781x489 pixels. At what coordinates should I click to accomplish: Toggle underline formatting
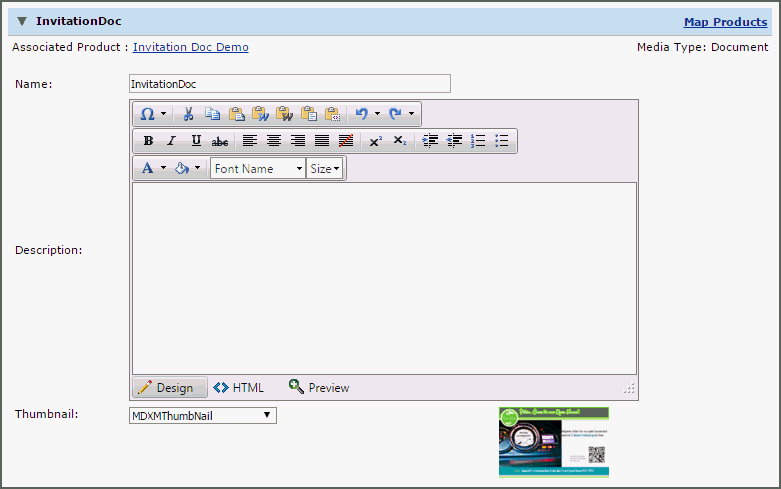(196, 141)
